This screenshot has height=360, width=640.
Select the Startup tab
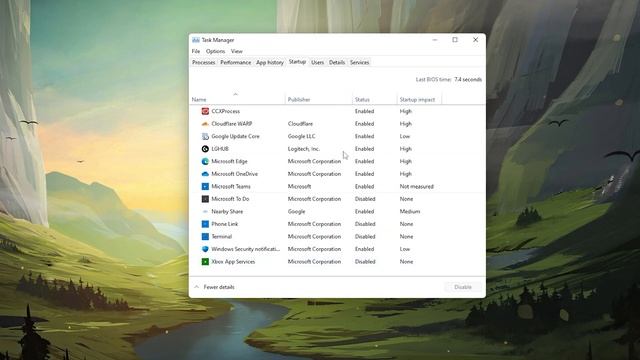(297, 62)
